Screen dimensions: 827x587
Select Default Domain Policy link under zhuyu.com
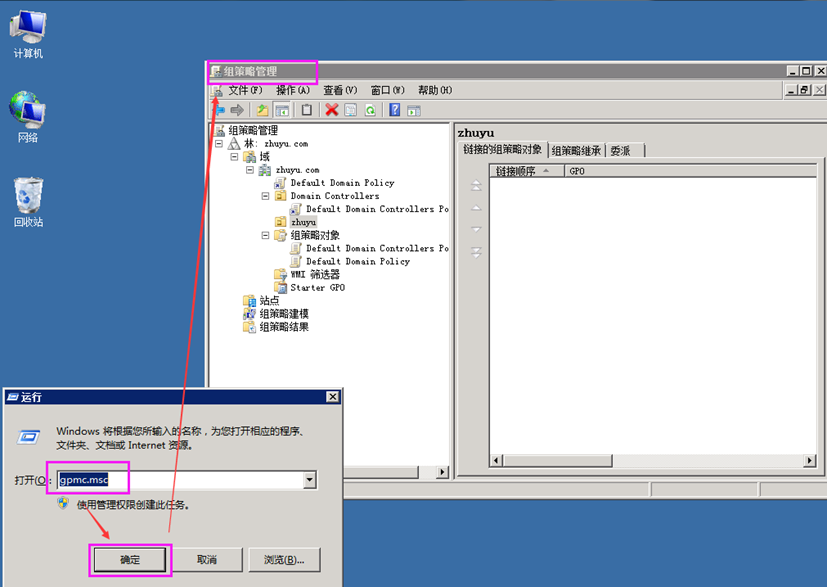tap(342, 182)
